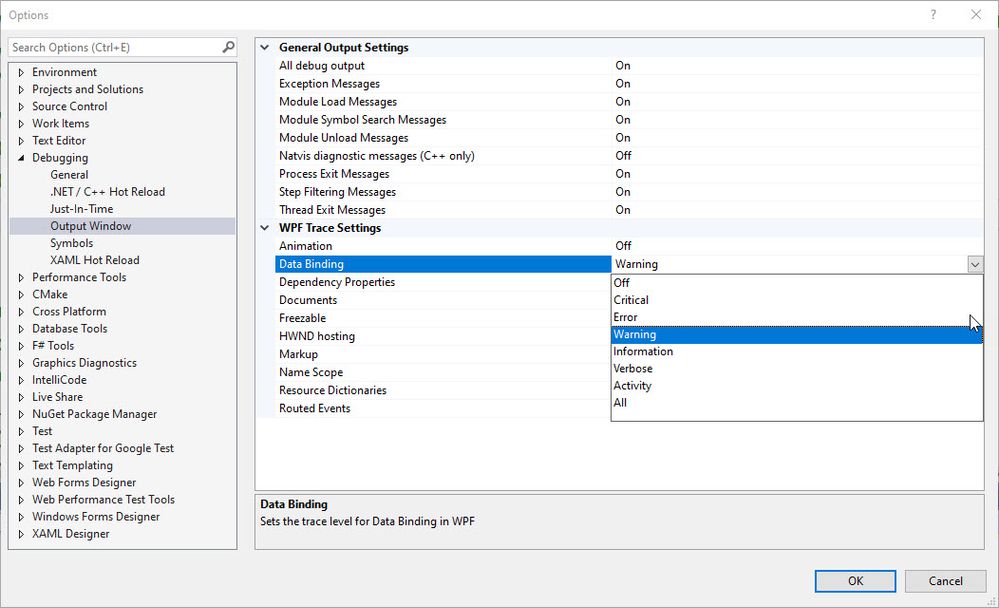The image size is (999, 608).
Task: Select the Natvis diagnostic messages row
Action: (377, 156)
